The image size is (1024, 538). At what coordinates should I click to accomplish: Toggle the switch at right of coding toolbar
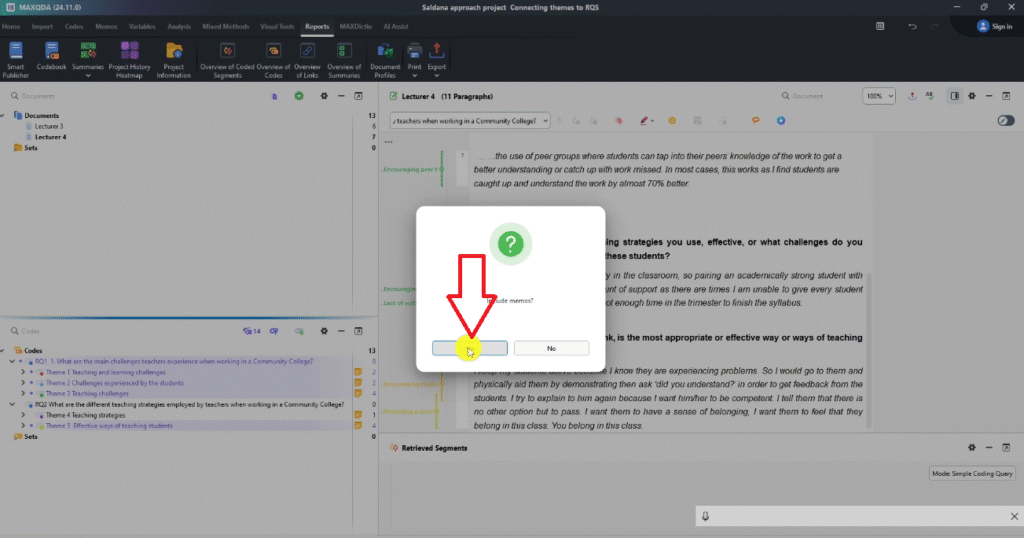click(1006, 121)
